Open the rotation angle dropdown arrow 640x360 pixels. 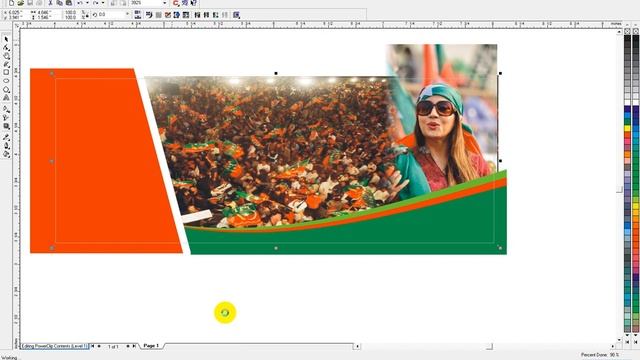127,15
